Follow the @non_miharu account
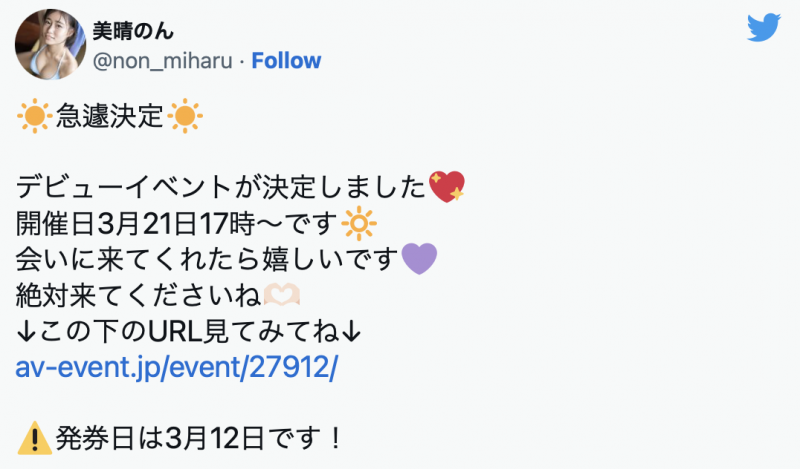Image resolution: width=800 pixels, height=469 pixels. 286,61
